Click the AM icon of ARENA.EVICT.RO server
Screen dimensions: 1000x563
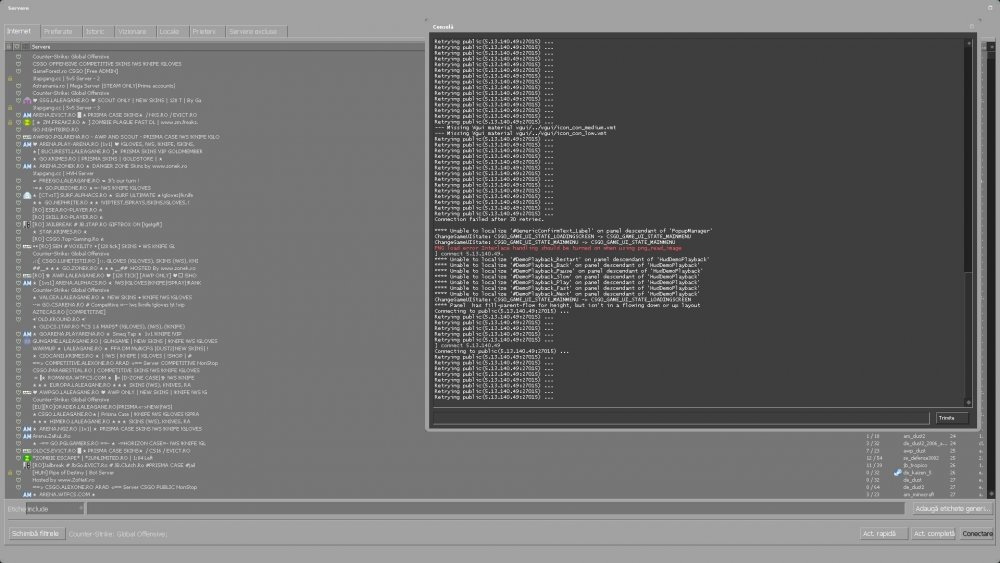(x=27, y=115)
